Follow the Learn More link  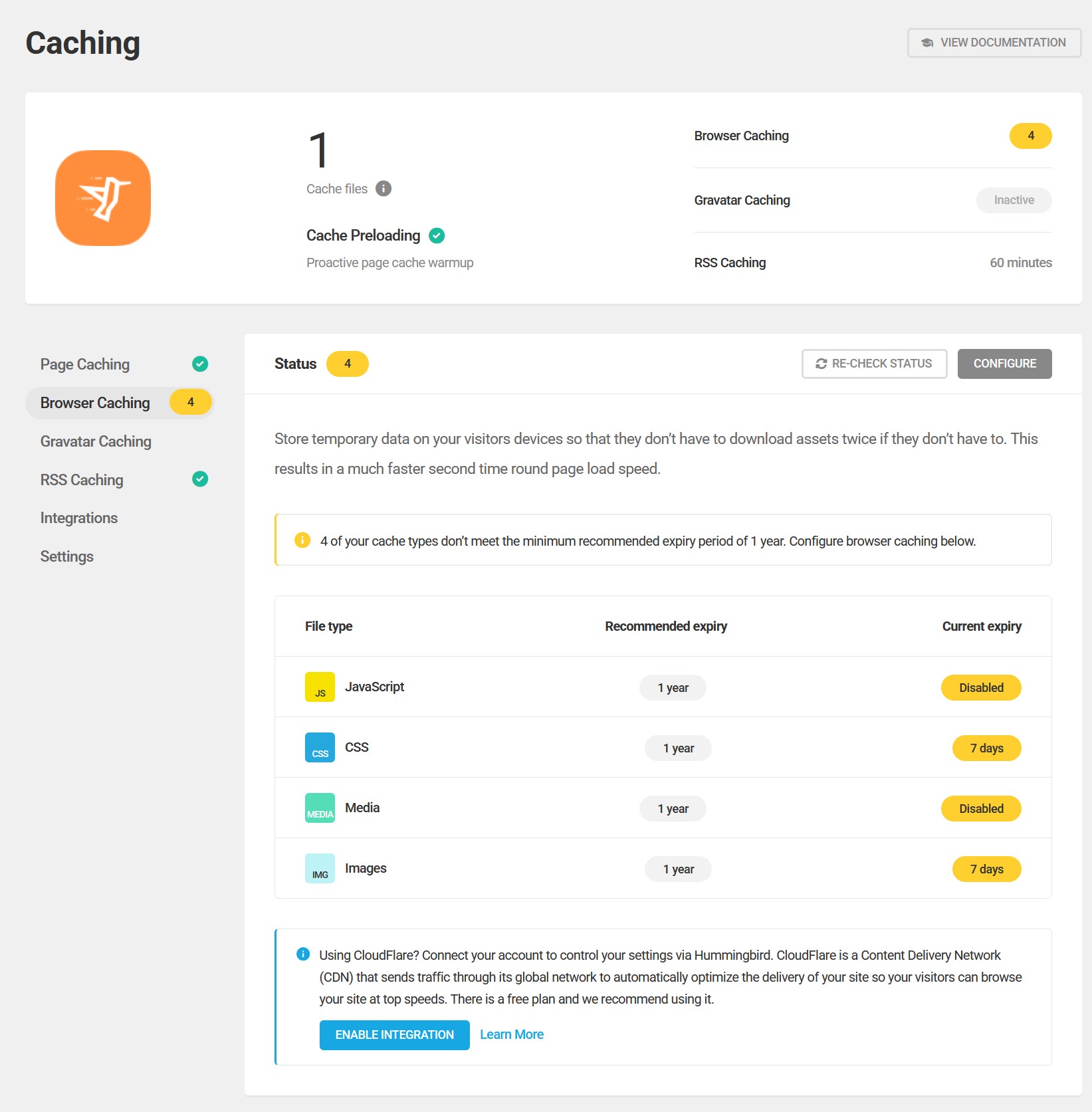click(511, 1034)
